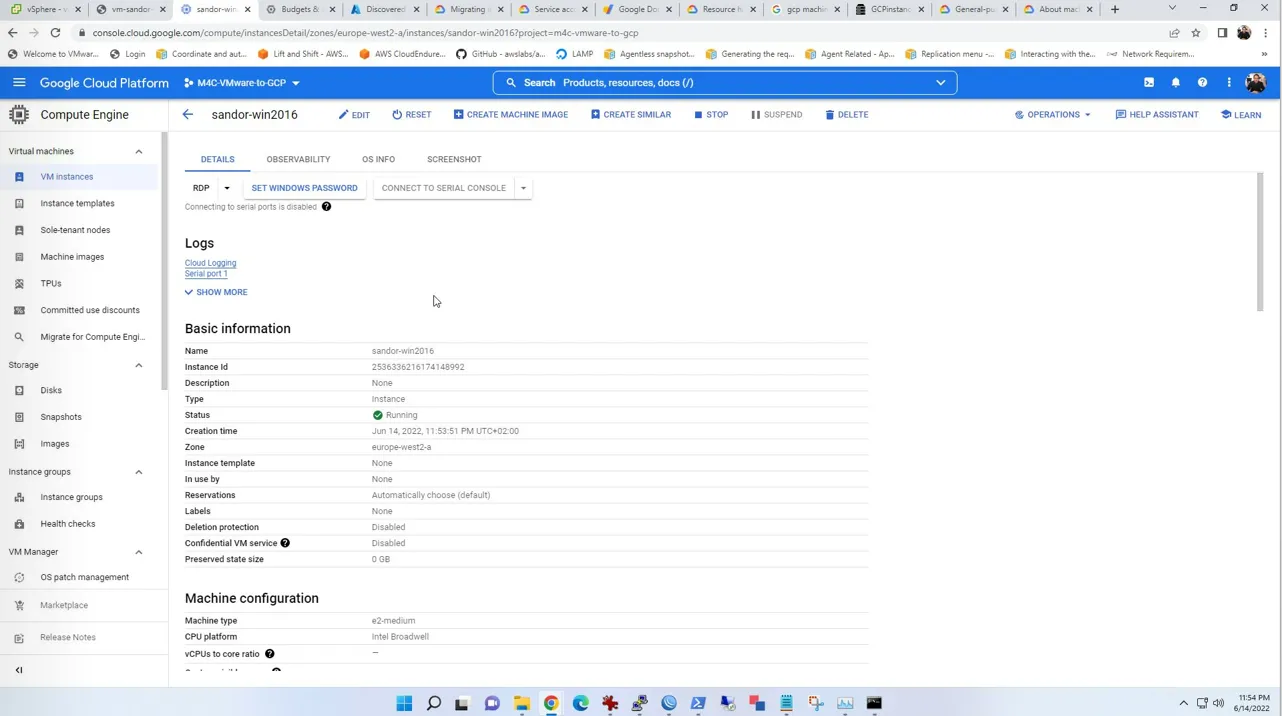Screen dimensions: 1282x716
Task: Reload the page in Chrome
Action: click(55, 33)
